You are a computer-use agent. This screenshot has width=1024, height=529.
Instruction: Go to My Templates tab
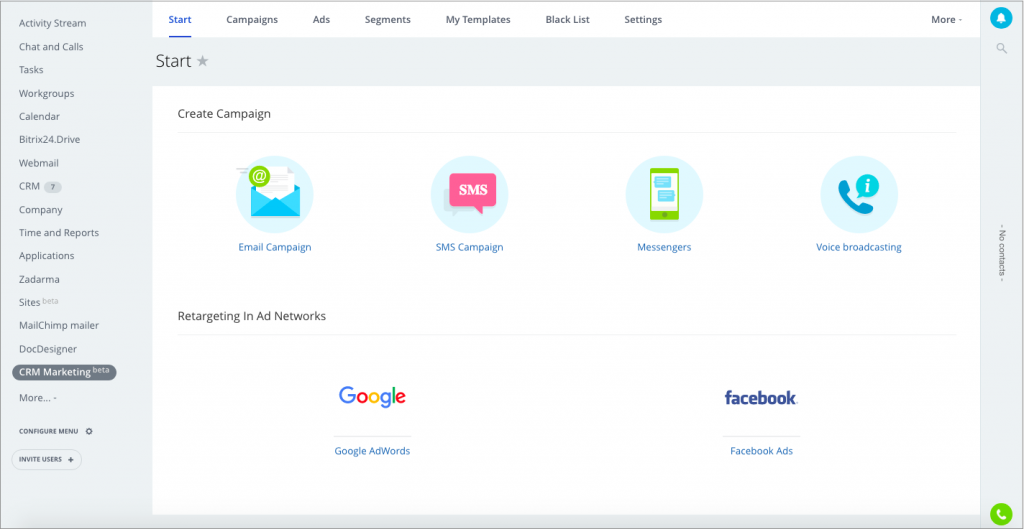(478, 20)
